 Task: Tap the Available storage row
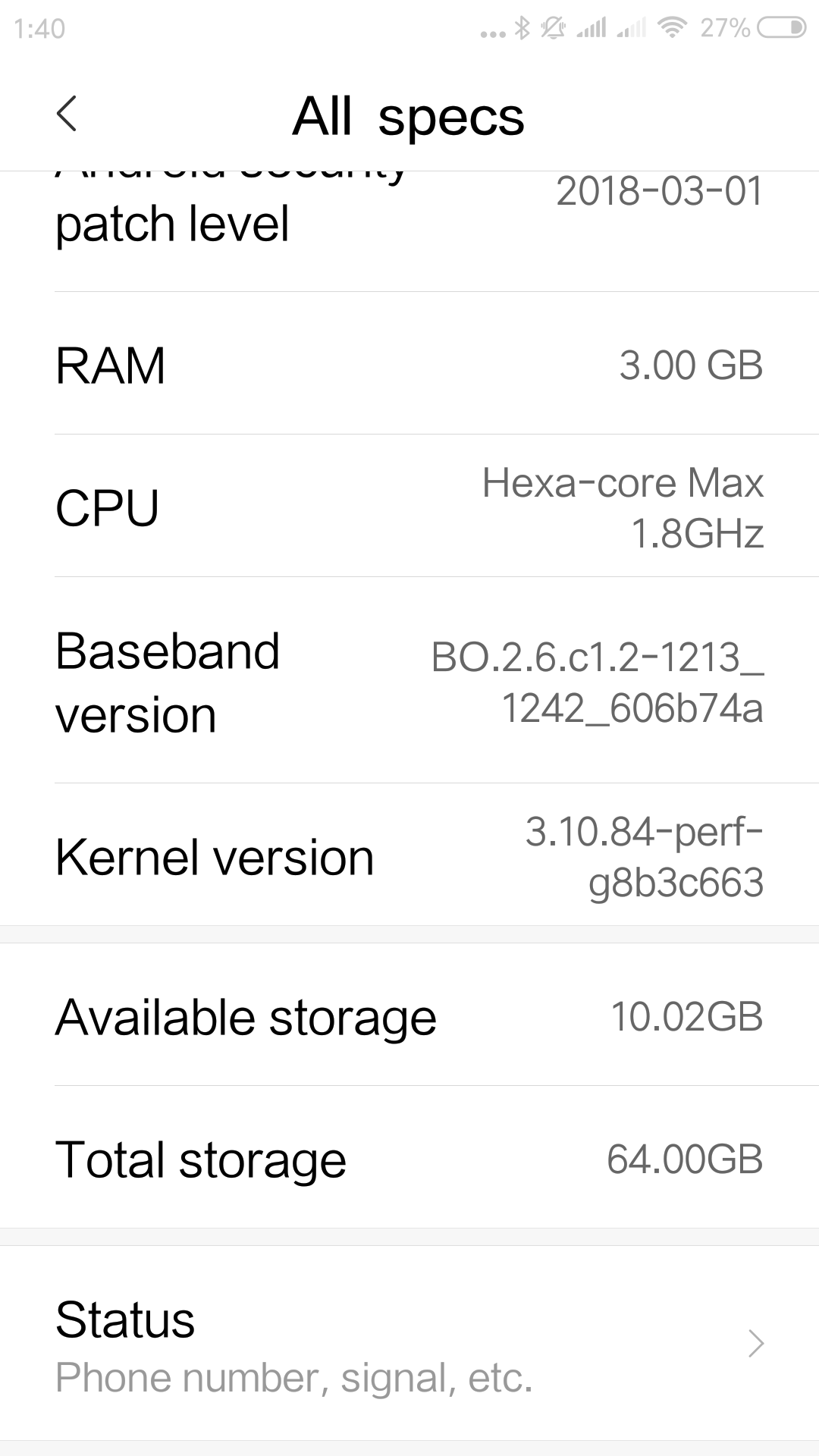[409, 1016]
